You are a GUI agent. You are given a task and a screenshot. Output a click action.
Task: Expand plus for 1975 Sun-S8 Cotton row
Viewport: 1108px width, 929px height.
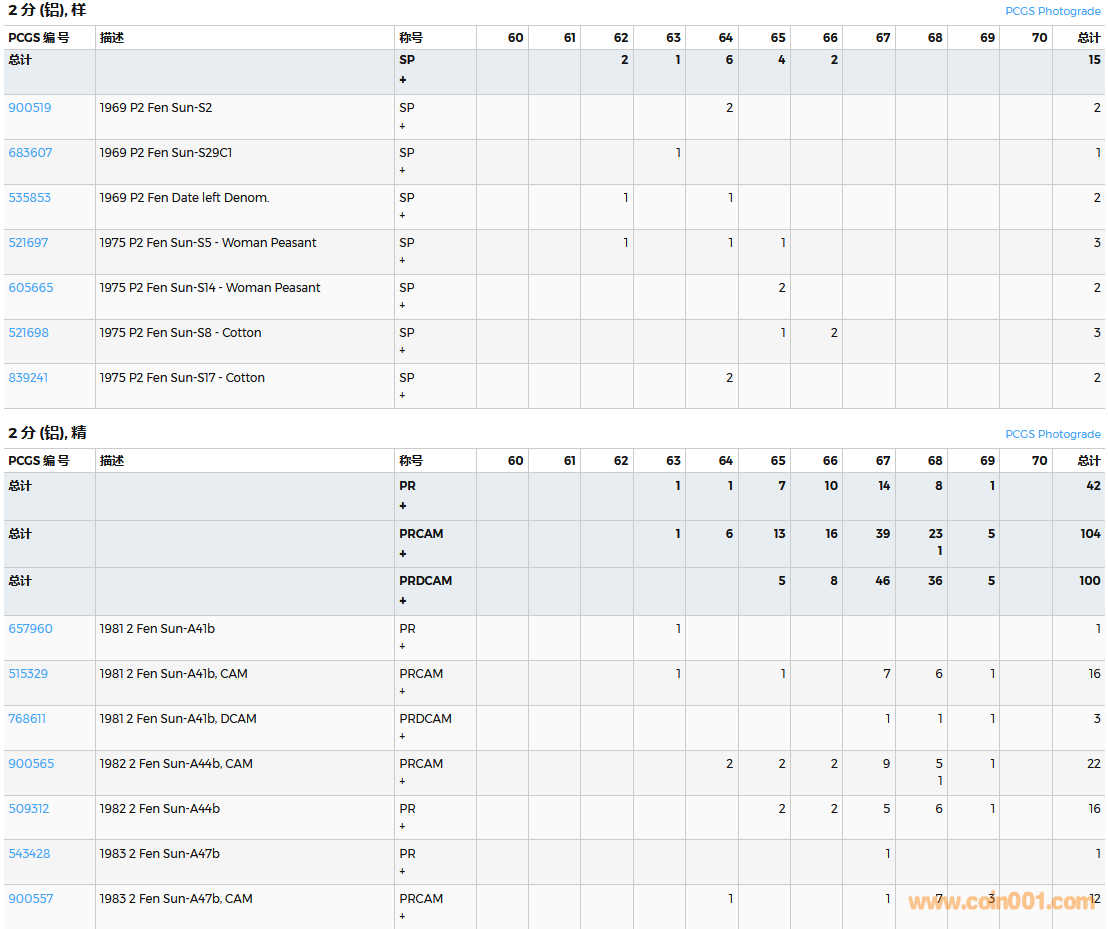pyautogui.click(x=403, y=351)
